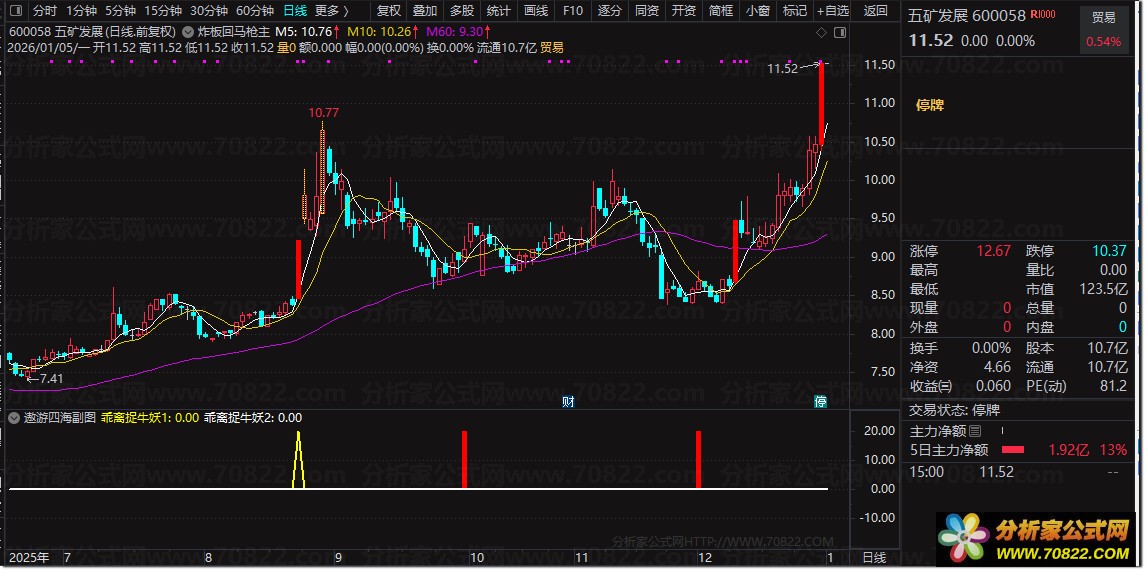Switch to 分时 intraday view
The width and height of the screenshot is (1146, 570).
pos(44,11)
